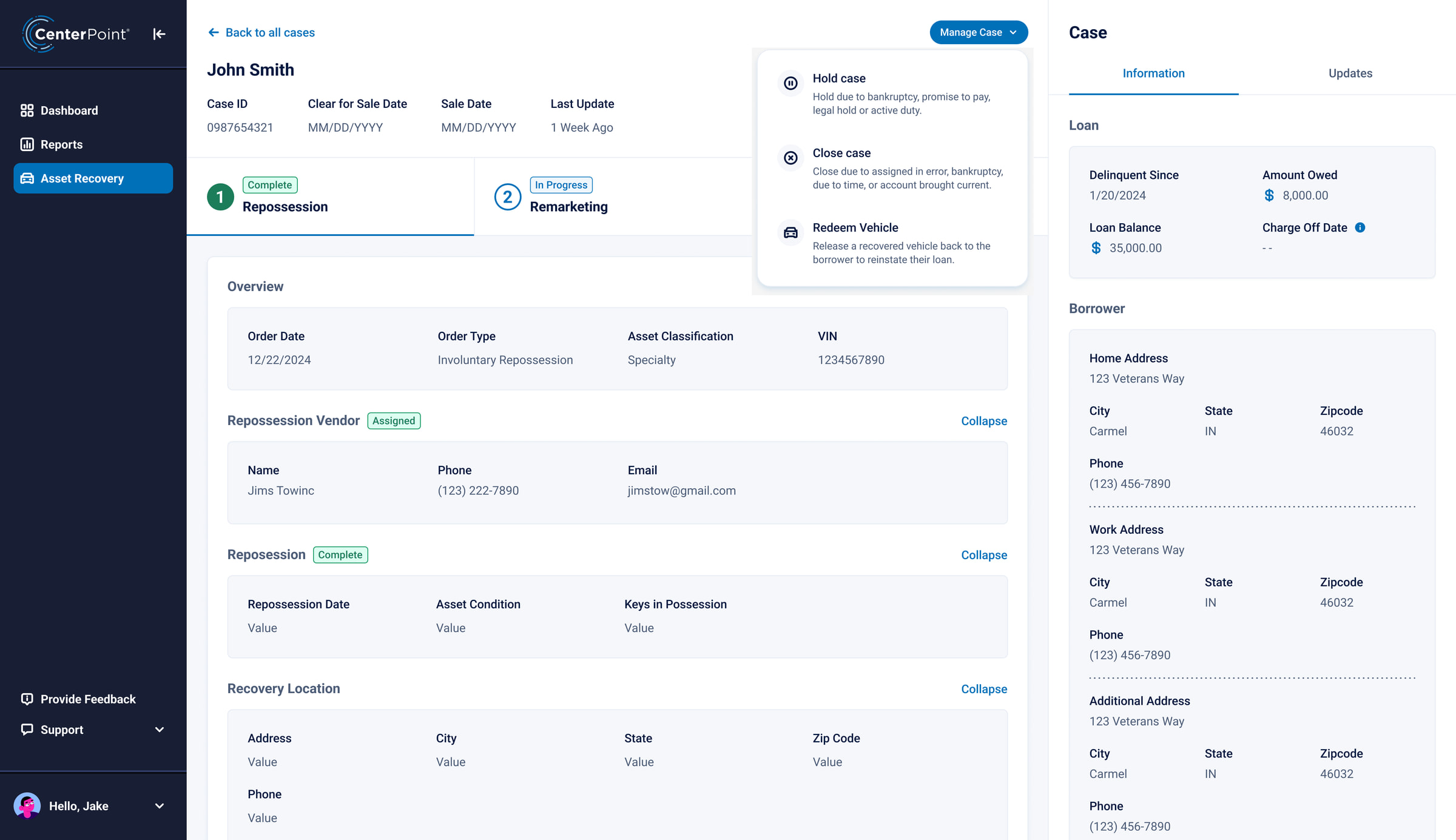The width and height of the screenshot is (1456, 840).
Task: Click the dollar icon beside Loan Balance
Action: [1096, 248]
